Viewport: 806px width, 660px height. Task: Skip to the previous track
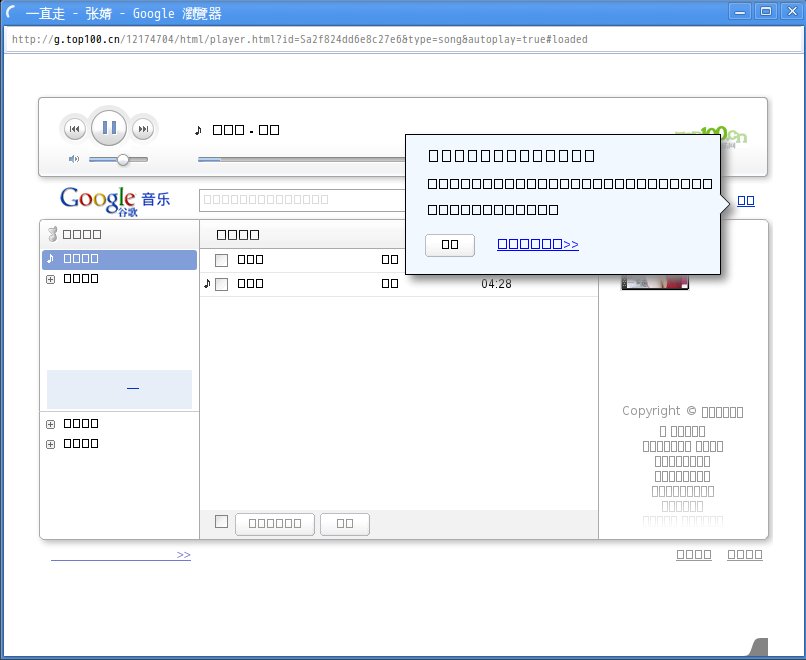(x=75, y=129)
